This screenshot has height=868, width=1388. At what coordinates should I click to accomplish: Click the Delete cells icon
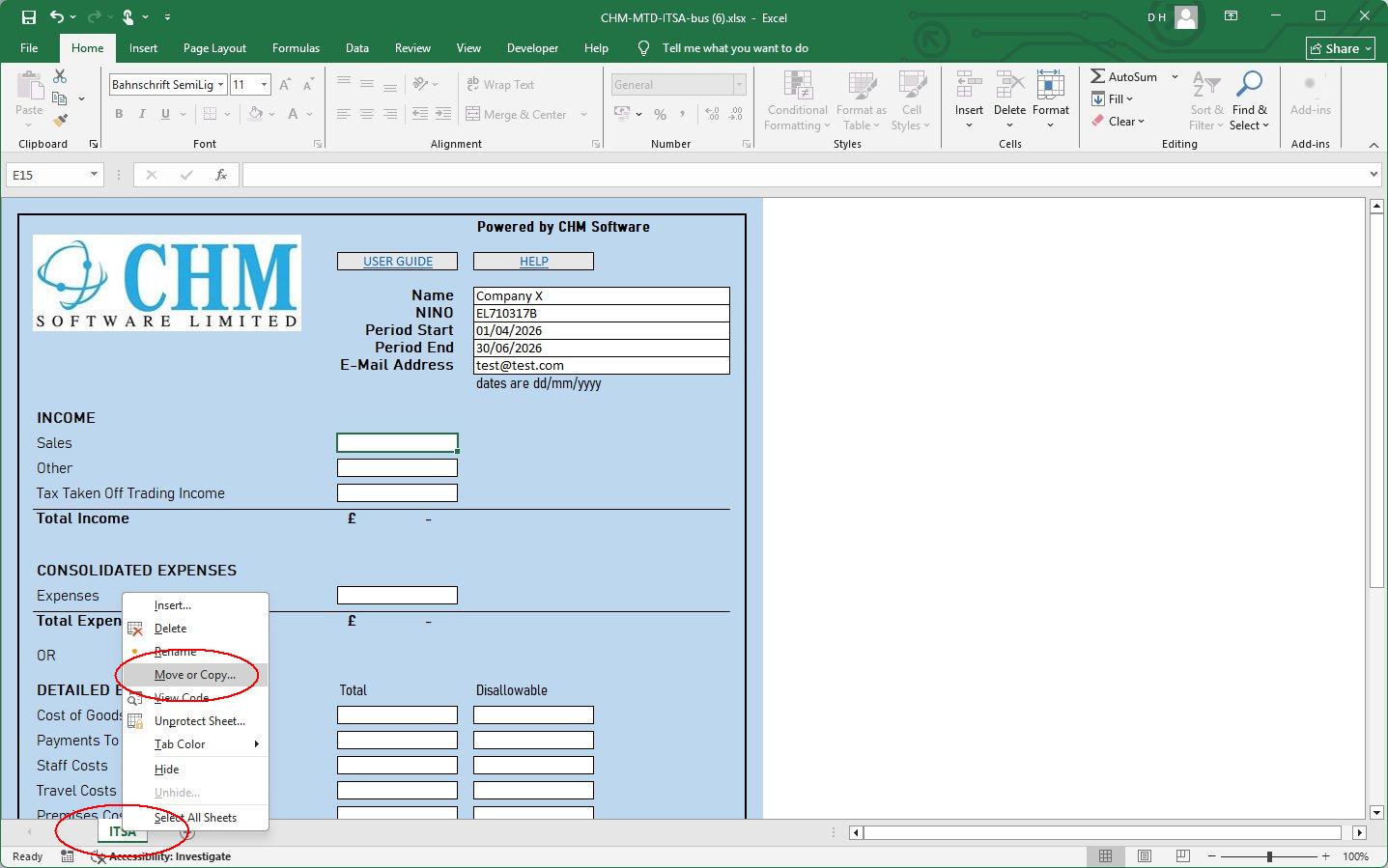pos(1009,85)
